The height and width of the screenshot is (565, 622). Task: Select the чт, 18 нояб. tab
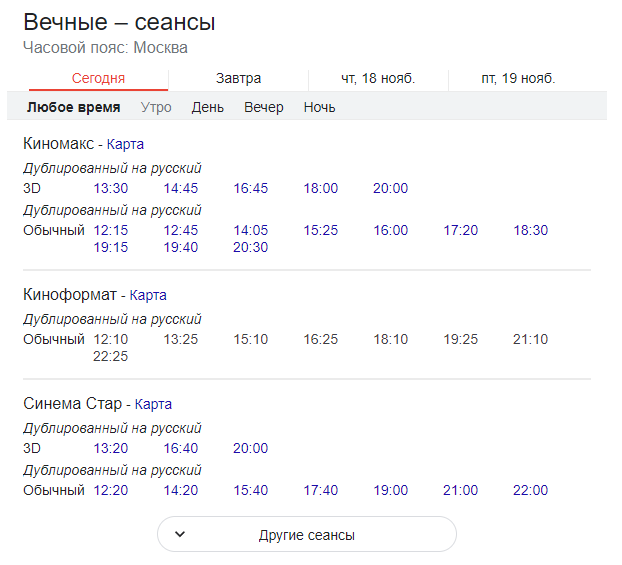[378, 79]
